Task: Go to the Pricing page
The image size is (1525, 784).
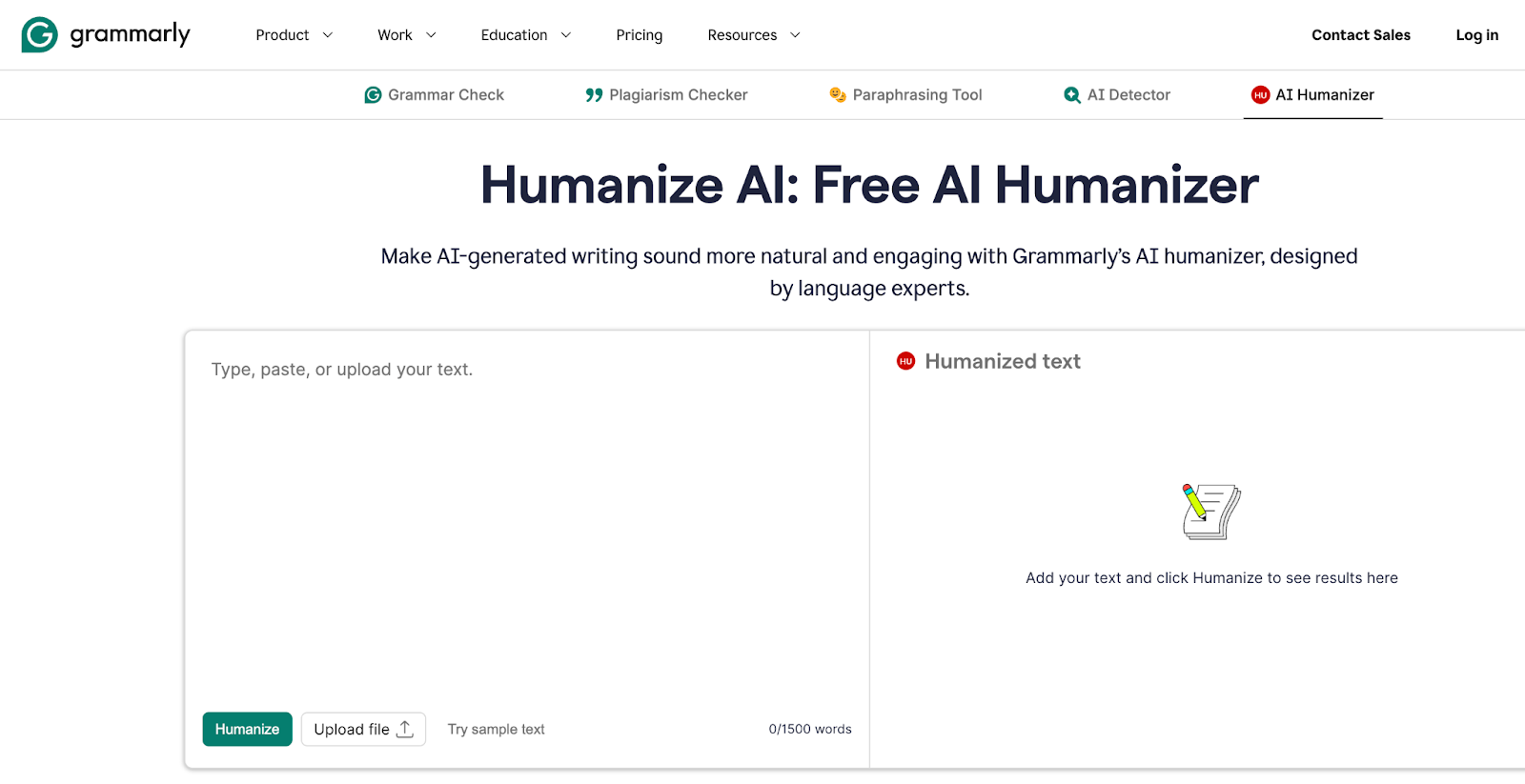Action: pos(639,35)
